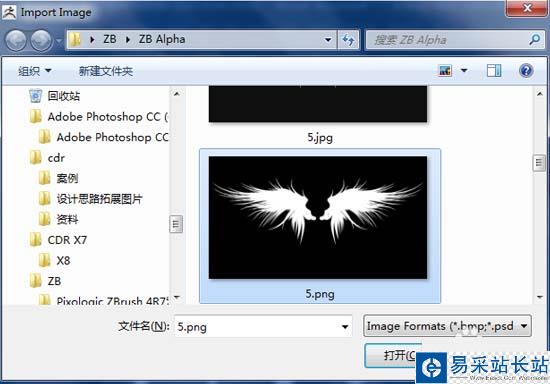This screenshot has height=384, width=550.
Task: Open the Image Formats file type dropdown
Action: click(x=448, y=326)
